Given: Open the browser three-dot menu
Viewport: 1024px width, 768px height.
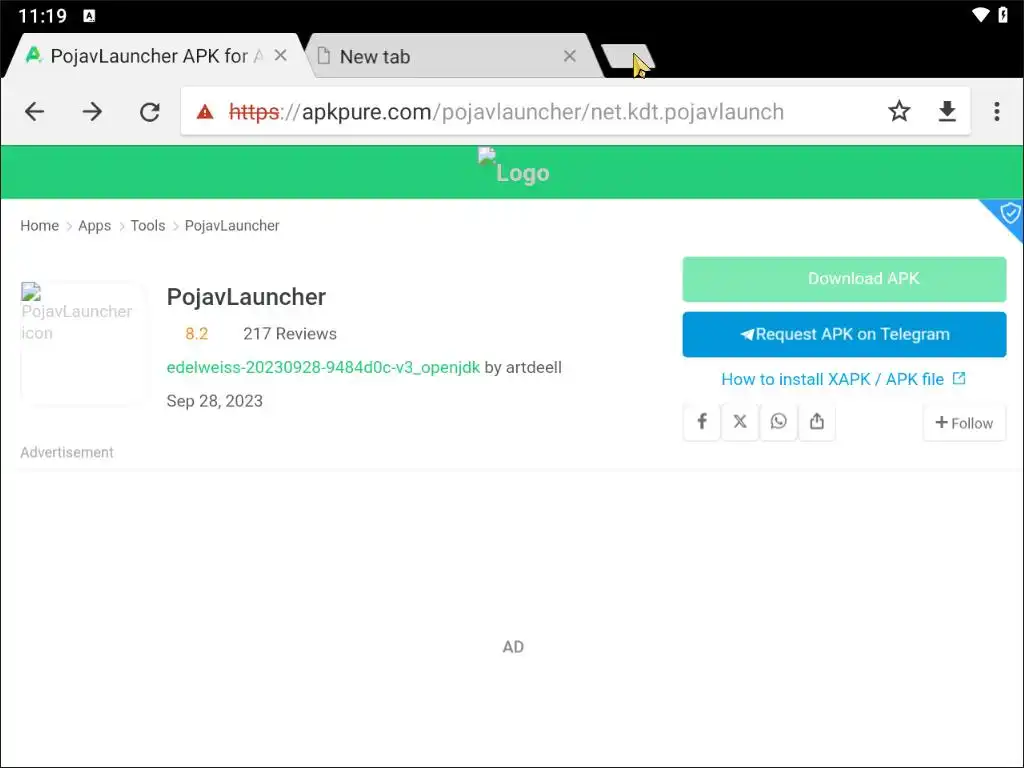Looking at the screenshot, I should 997,112.
